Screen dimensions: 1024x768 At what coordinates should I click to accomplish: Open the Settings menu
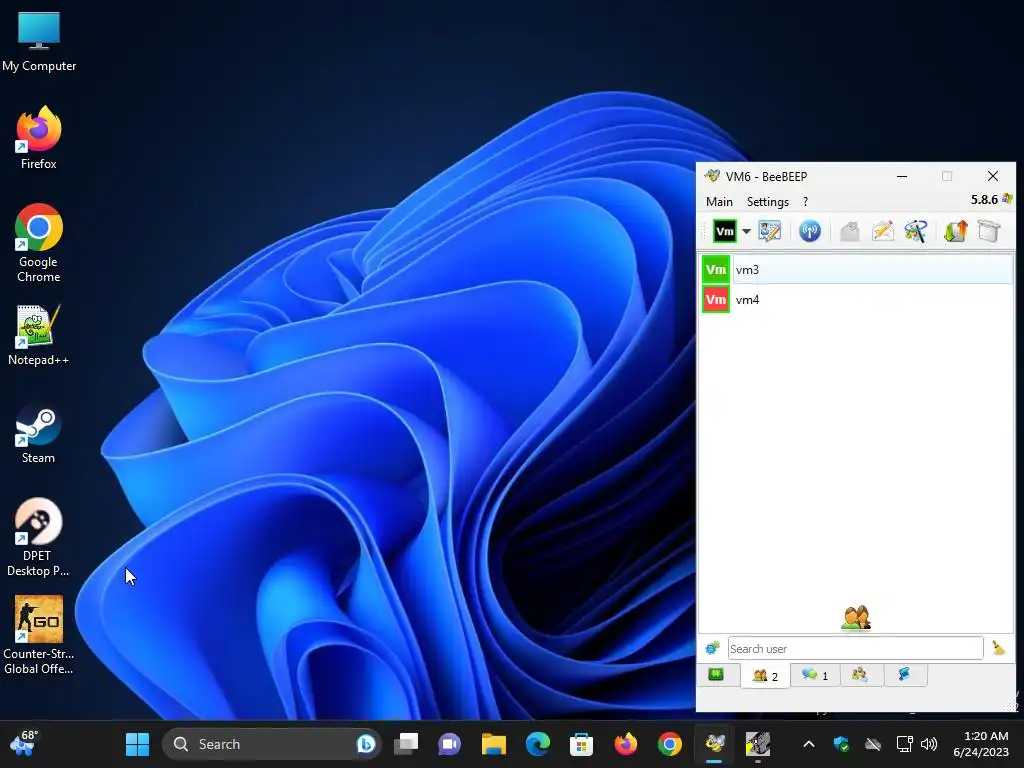point(767,202)
